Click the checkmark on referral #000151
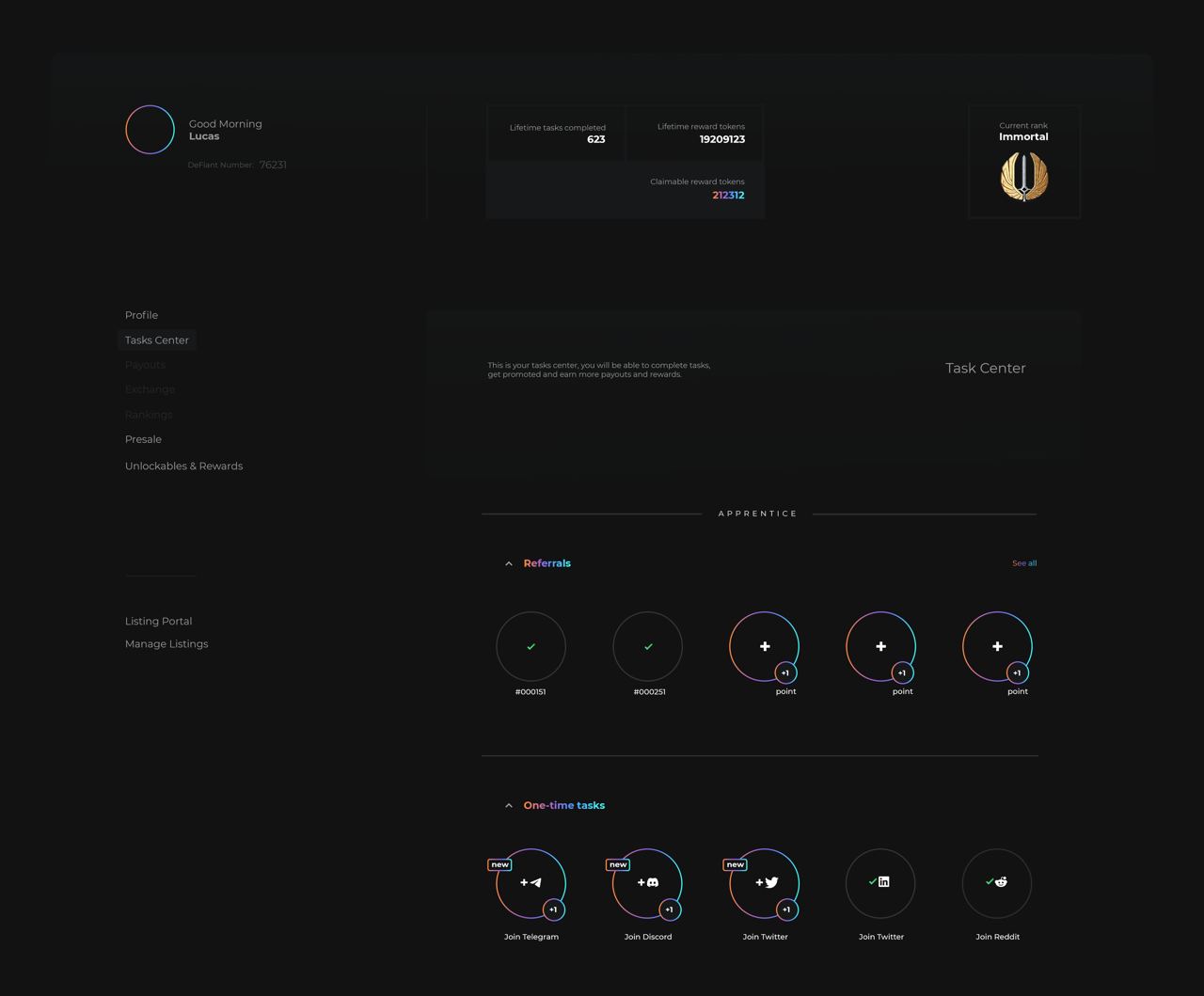 531,646
